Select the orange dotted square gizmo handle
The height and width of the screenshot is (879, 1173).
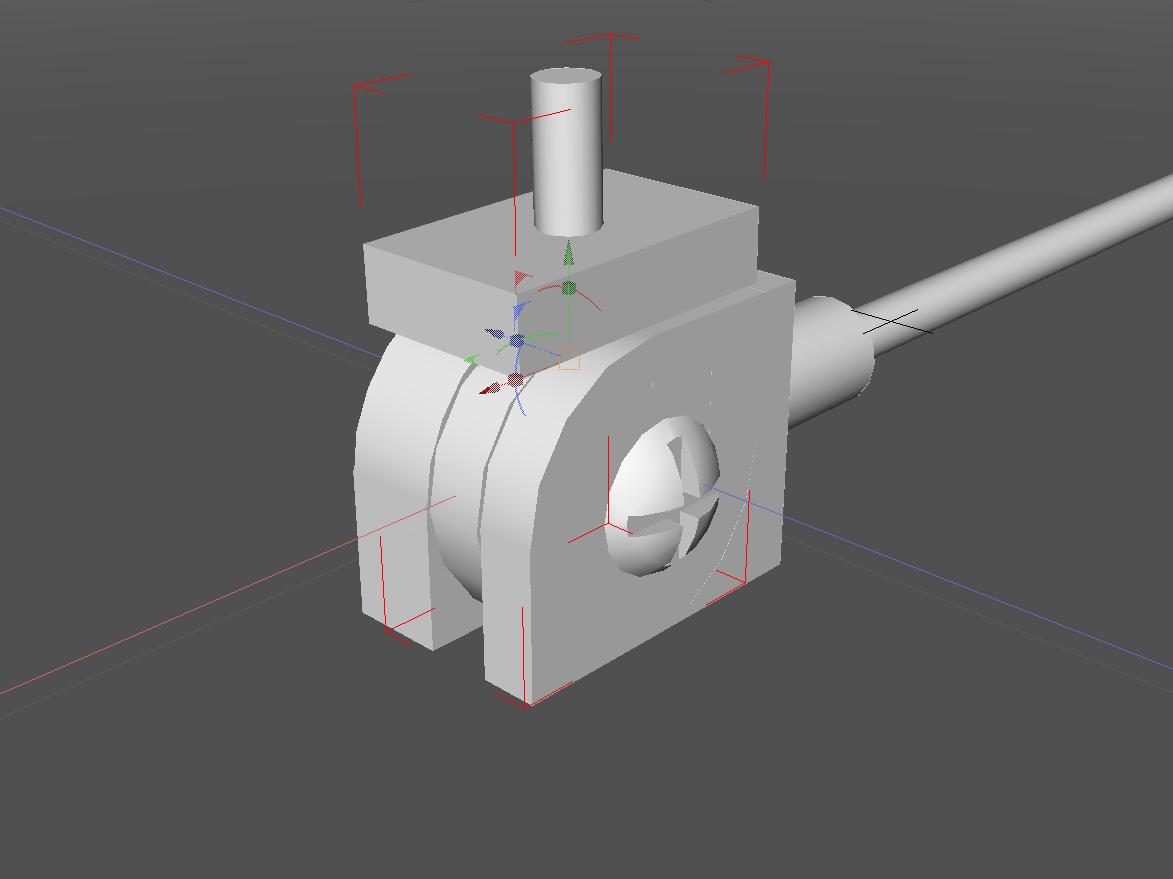tap(569, 357)
